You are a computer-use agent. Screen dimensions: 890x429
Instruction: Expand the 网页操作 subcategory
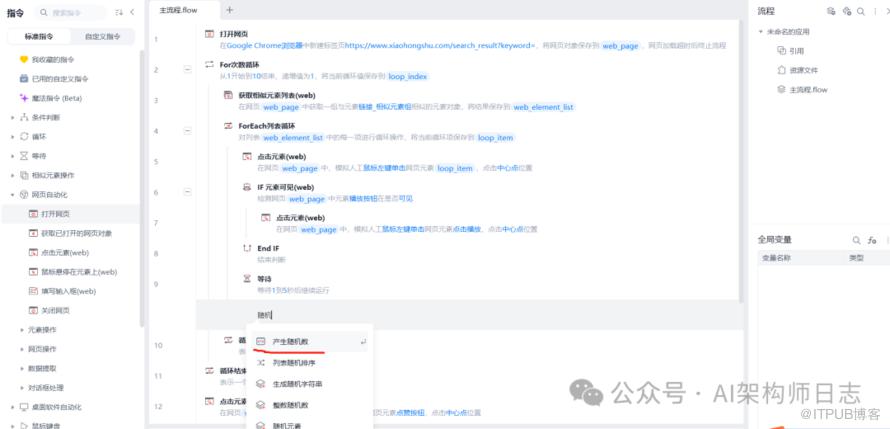point(22,349)
